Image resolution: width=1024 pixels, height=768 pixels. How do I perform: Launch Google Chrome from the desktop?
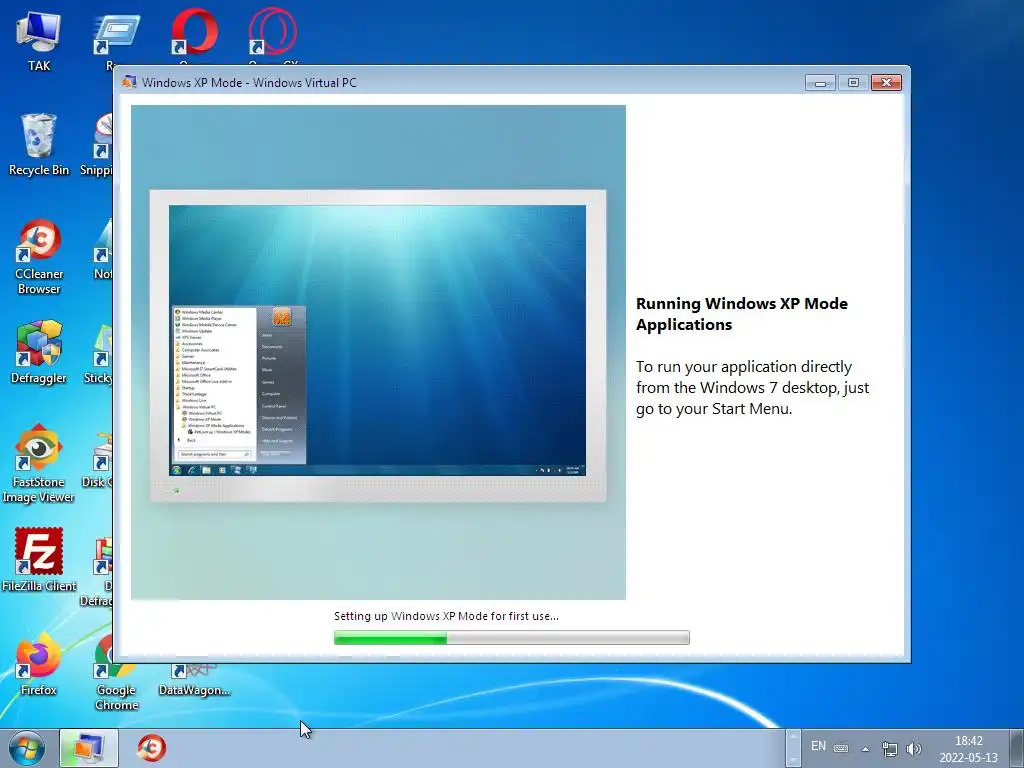(x=116, y=673)
